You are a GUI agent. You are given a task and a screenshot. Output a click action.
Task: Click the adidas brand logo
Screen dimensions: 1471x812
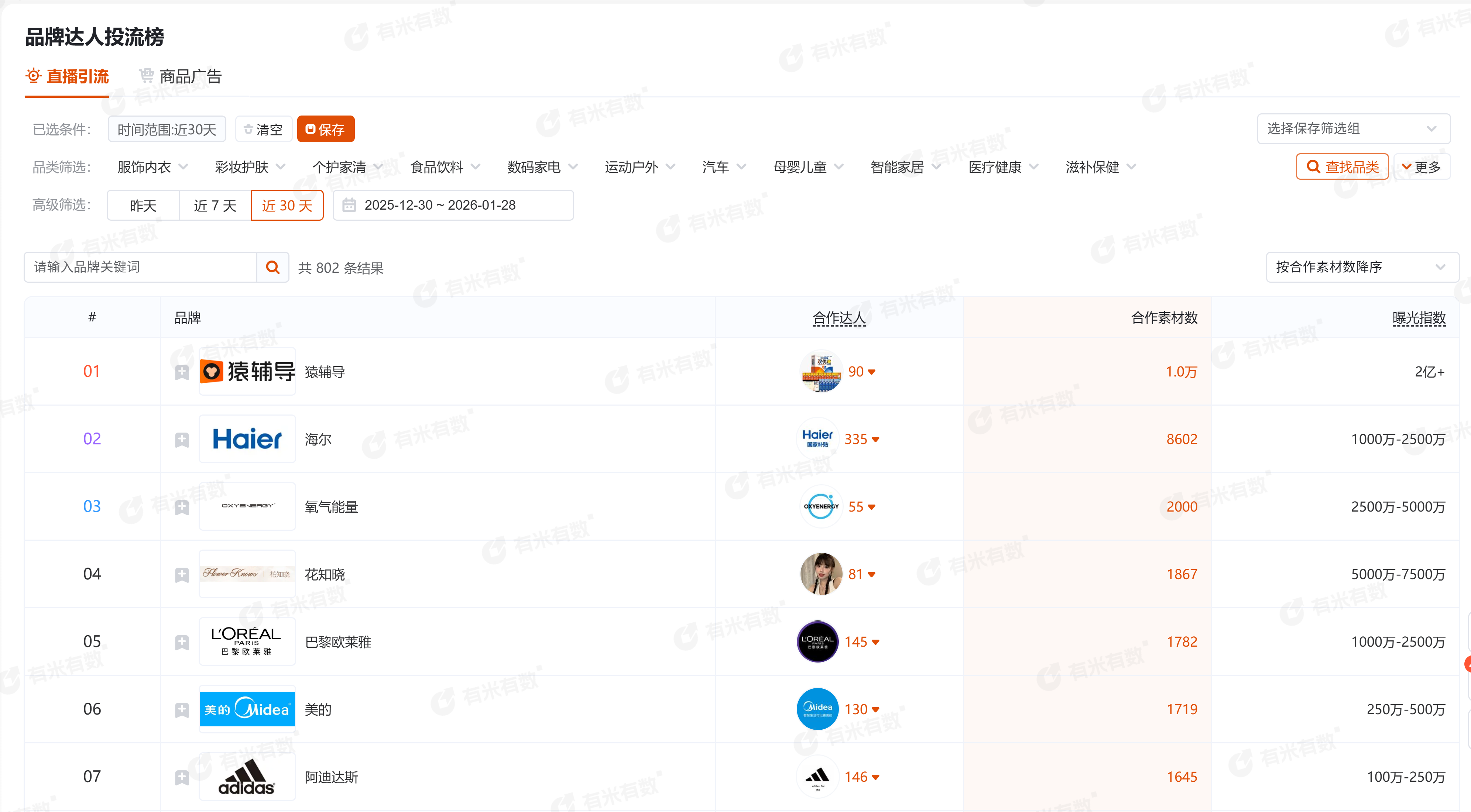247,777
